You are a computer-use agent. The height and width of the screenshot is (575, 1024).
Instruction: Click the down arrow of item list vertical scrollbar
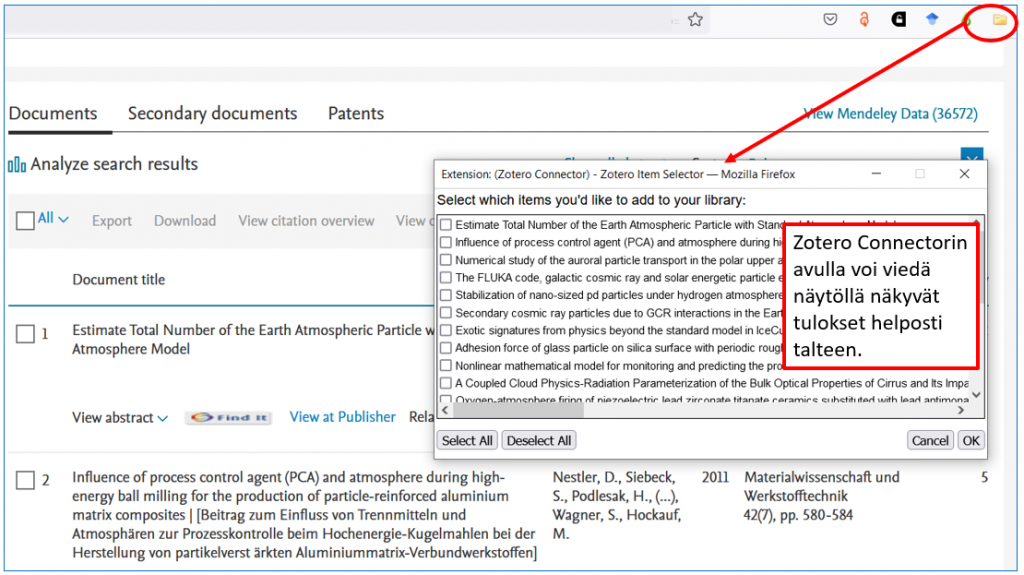coord(976,395)
